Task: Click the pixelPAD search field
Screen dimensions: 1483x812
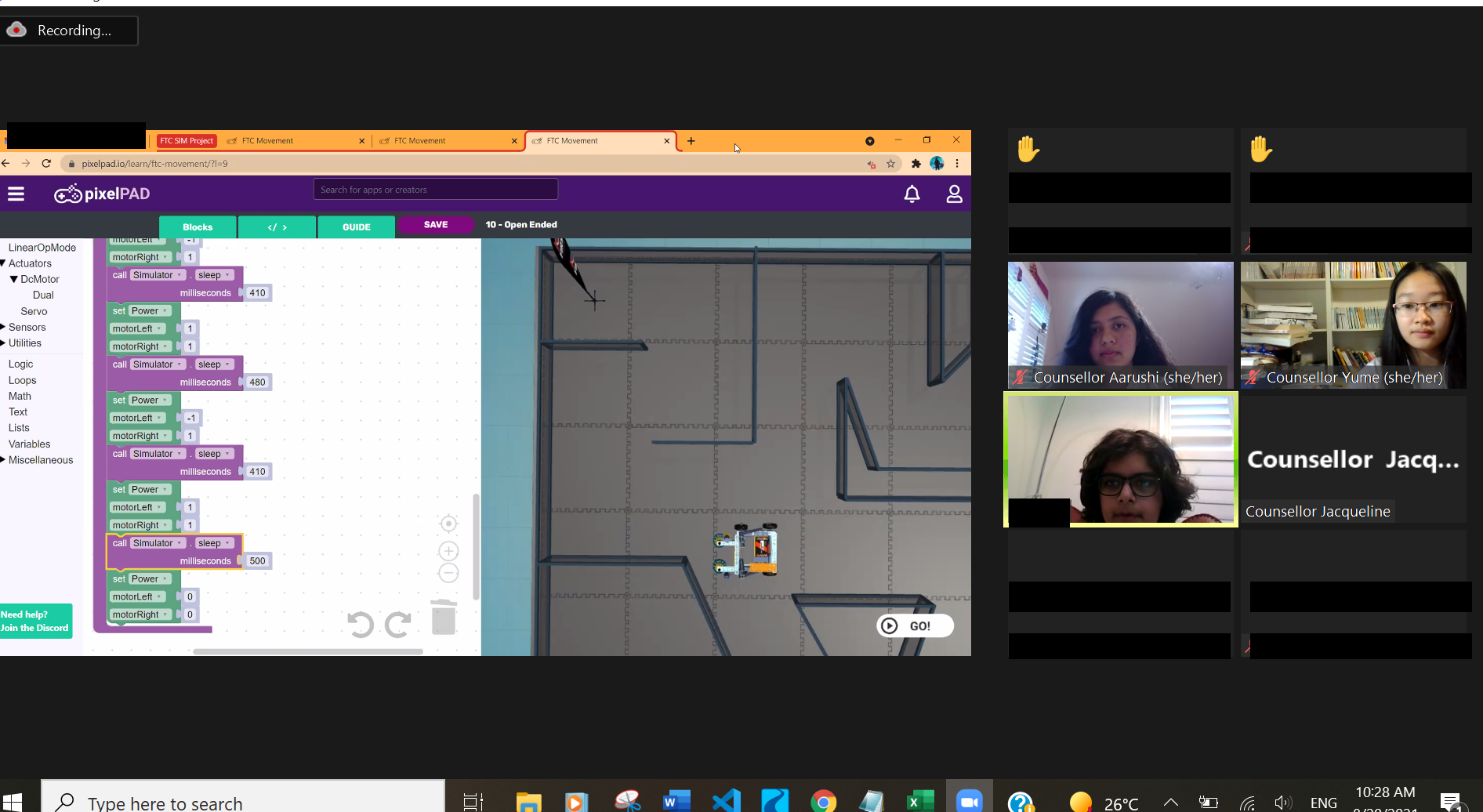Action: pos(436,190)
